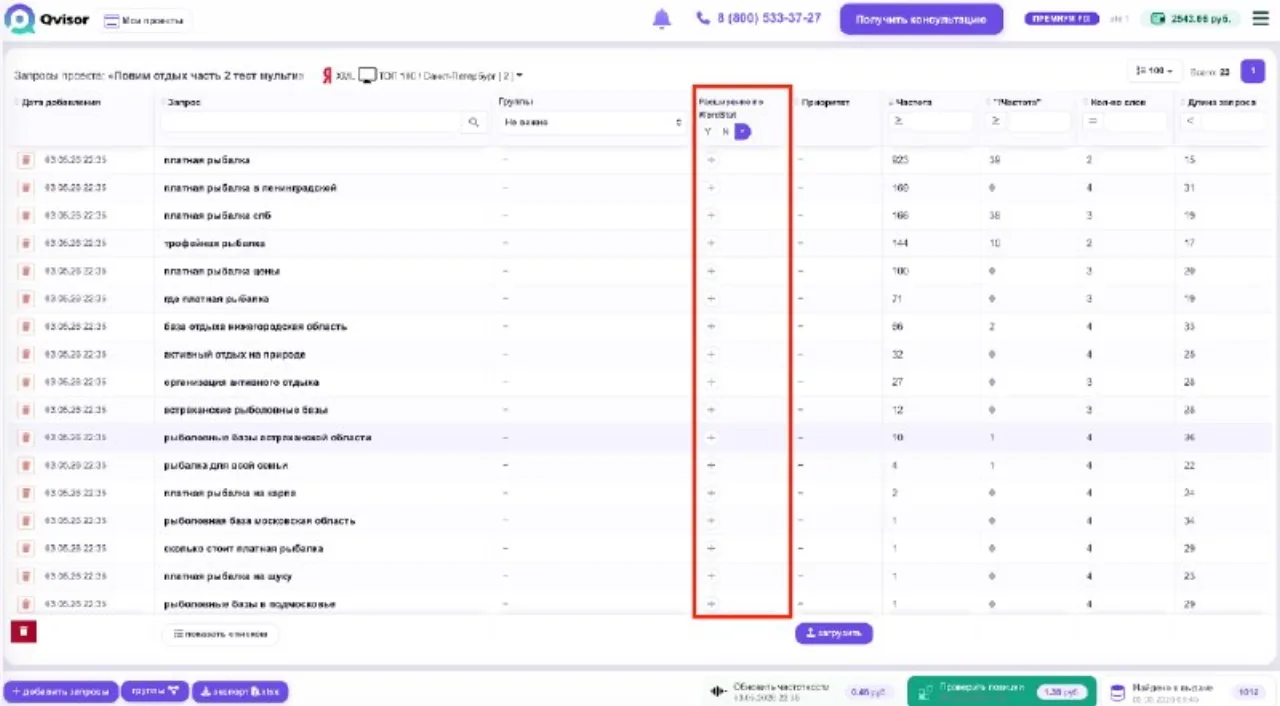Select query «рыболовные базы в подмосковье»
This screenshot has height=706, width=1280.
[x=249, y=604]
